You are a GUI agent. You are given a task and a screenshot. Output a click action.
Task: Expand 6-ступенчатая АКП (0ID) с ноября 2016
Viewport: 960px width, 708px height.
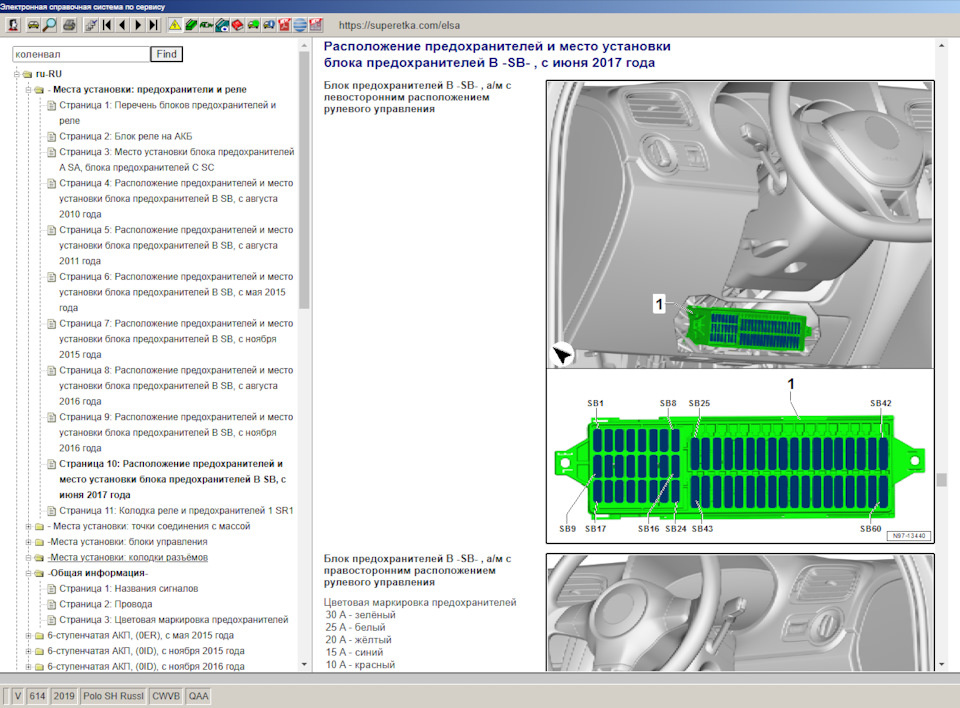point(28,666)
